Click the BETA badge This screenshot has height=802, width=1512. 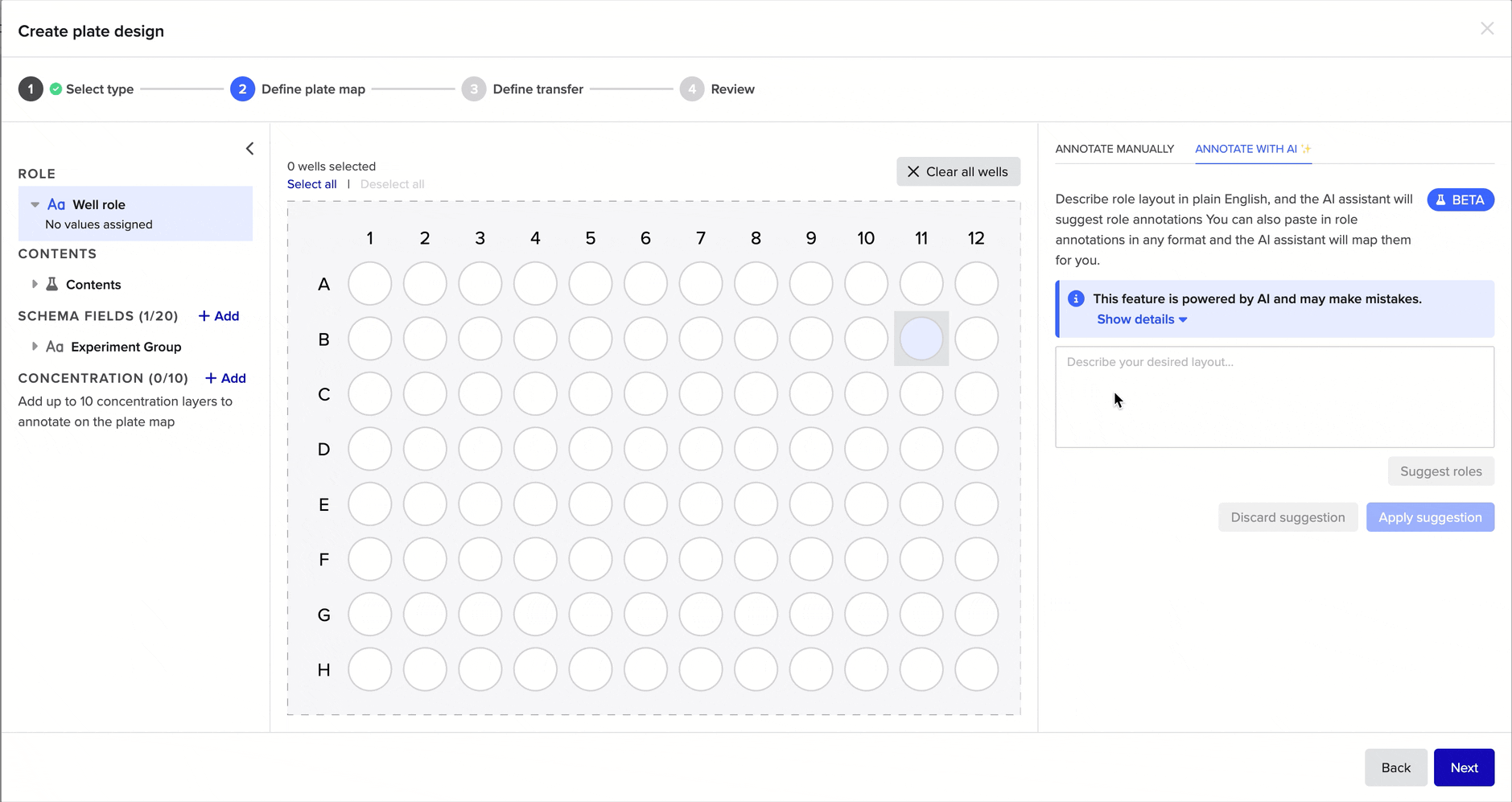[x=1461, y=199]
